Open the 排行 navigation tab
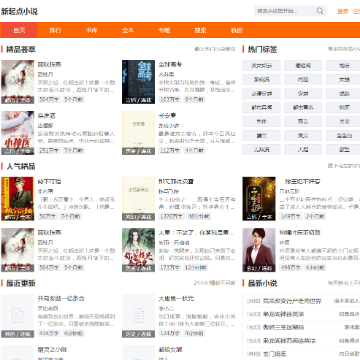The image size is (360, 360). pyautogui.click(x=55, y=30)
